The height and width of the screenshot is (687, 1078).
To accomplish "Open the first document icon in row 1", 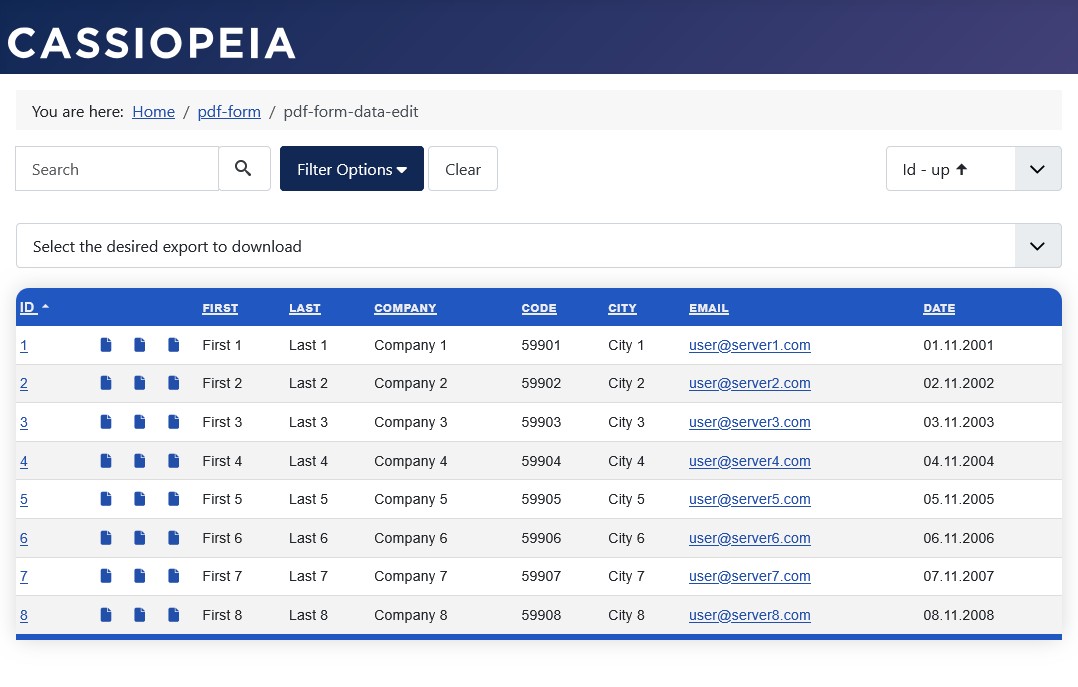I will click(106, 345).
